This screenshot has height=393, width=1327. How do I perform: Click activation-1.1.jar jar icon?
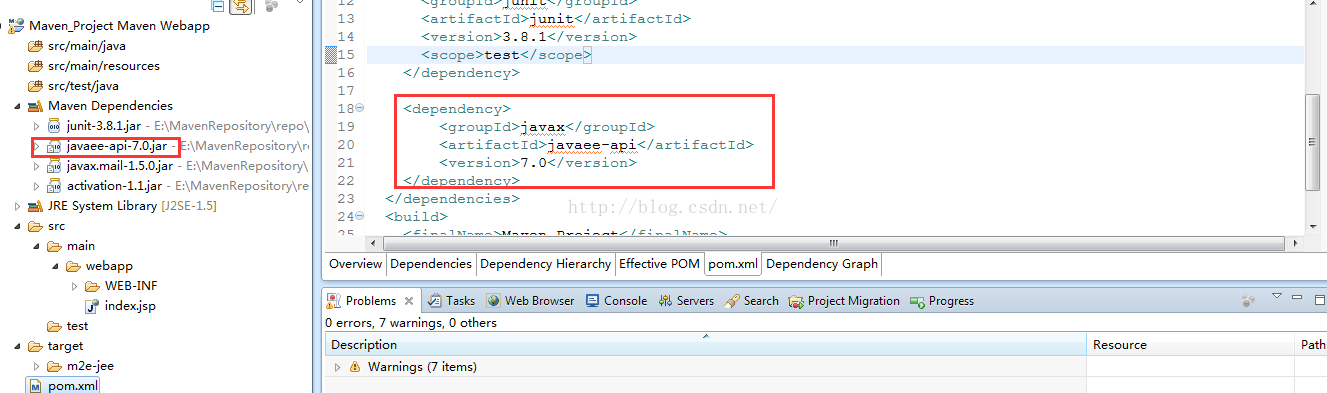[55, 186]
